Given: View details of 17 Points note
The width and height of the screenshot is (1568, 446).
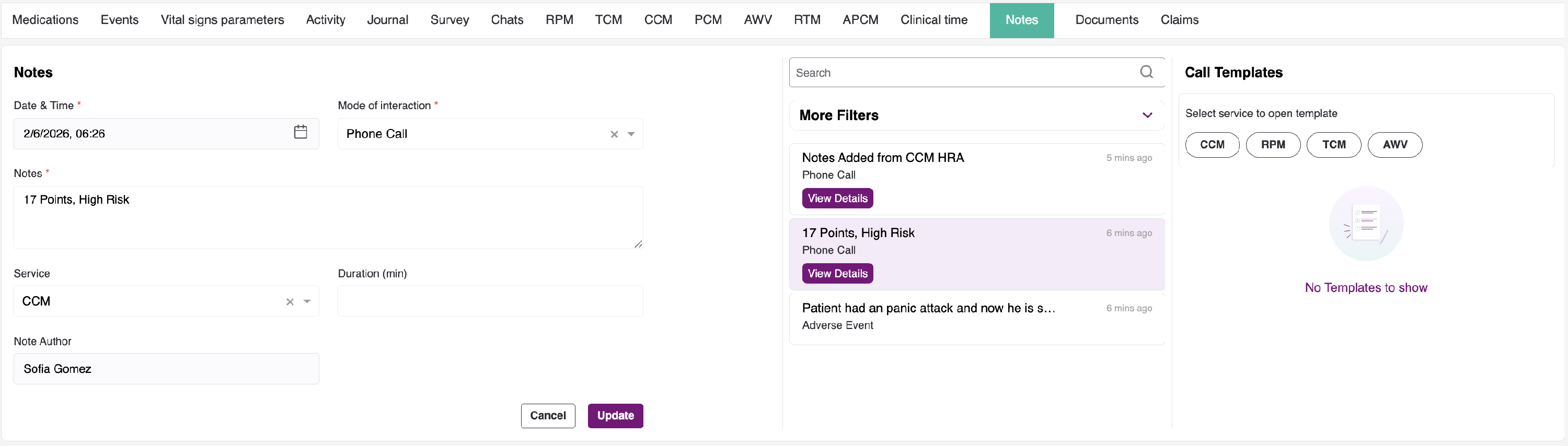Looking at the screenshot, I should point(837,274).
